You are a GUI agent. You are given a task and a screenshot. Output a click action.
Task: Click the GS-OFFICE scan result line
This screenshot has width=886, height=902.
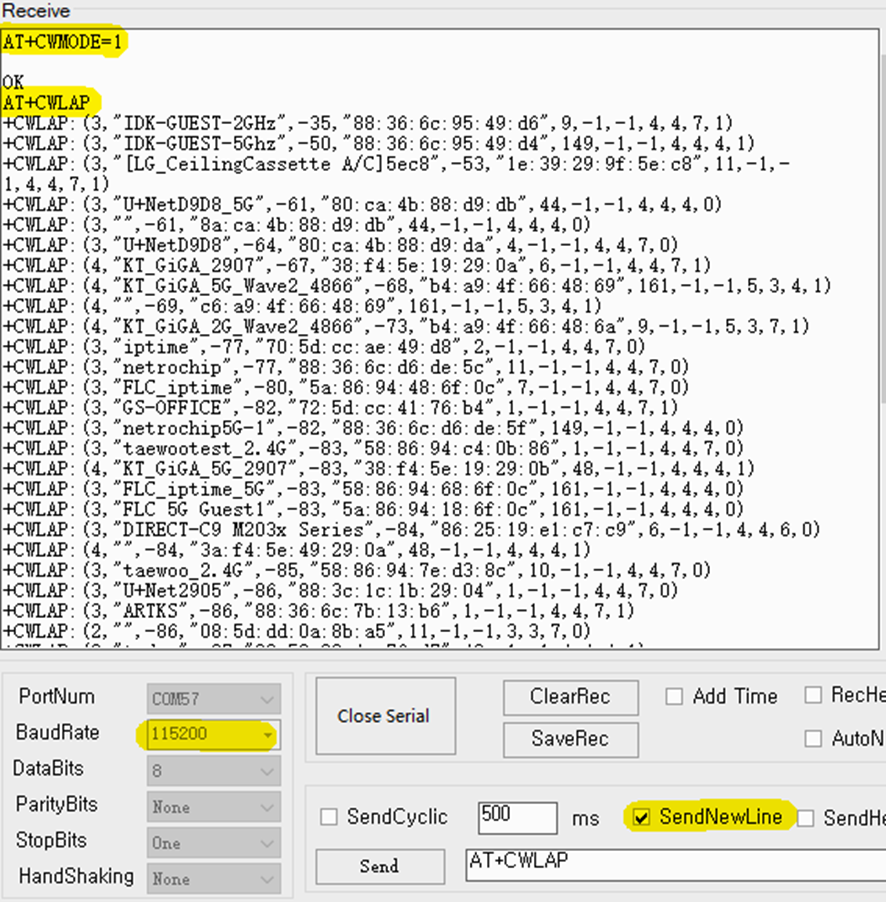[x=340, y=407]
